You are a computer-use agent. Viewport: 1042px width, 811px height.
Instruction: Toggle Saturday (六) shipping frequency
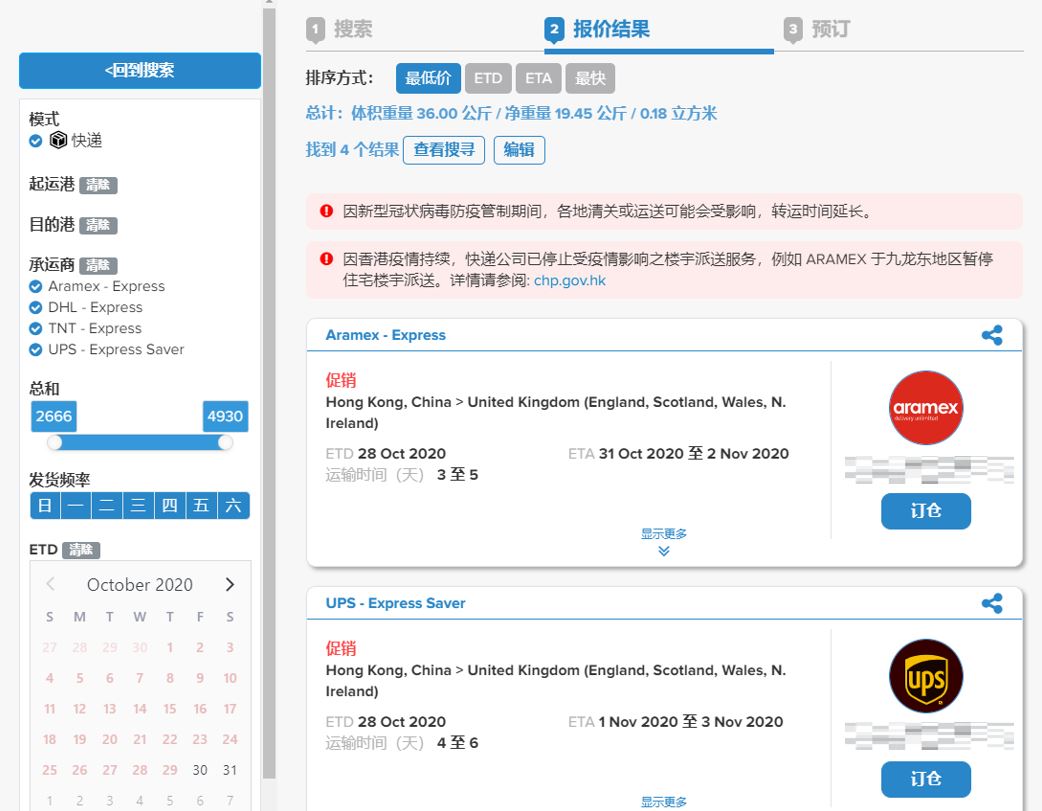coord(233,505)
